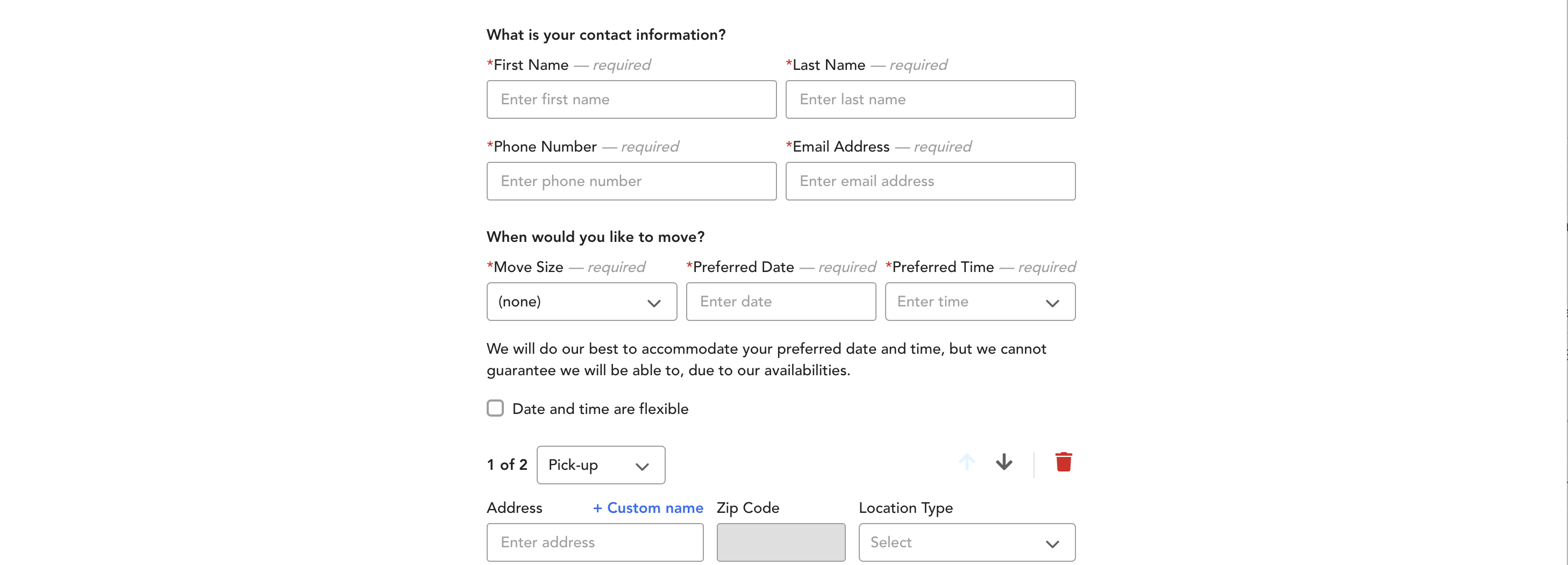Click the '+ Custom name' link
The height and width of the screenshot is (565, 1568).
(x=647, y=508)
